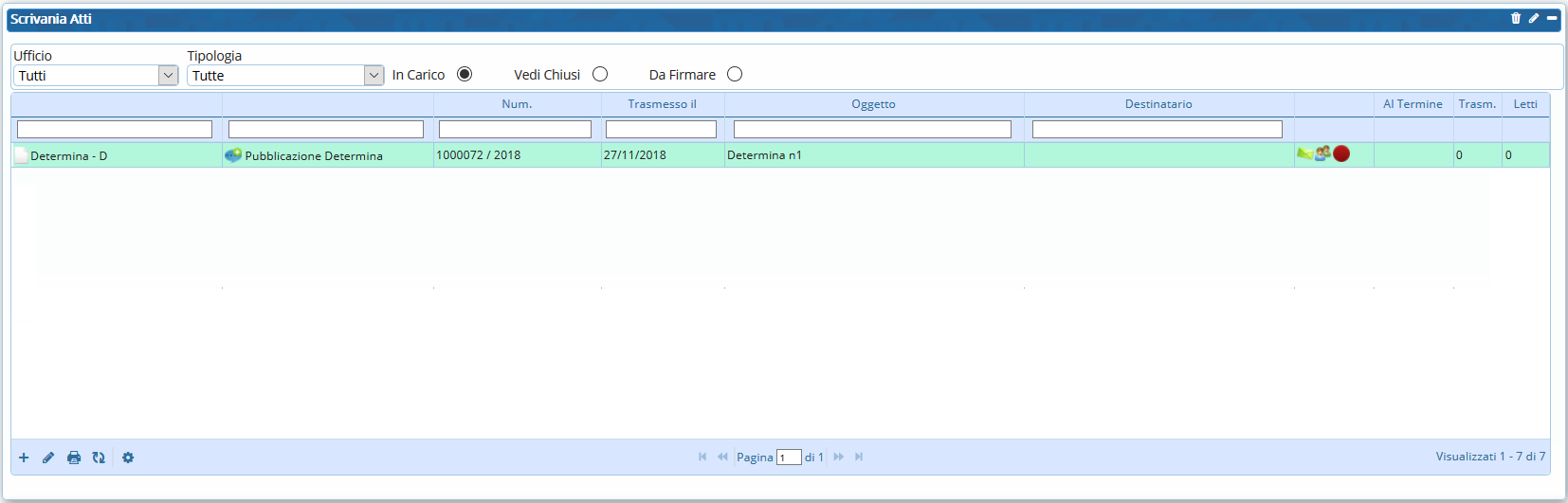Select the Determina - D row cell
1568x503 pixels.
(68, 155)
